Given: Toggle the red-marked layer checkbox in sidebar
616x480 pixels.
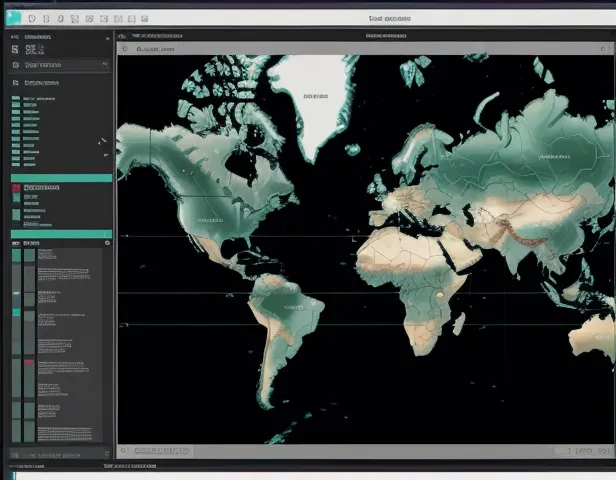Looking at the screenshot, I should coord(16,187).
